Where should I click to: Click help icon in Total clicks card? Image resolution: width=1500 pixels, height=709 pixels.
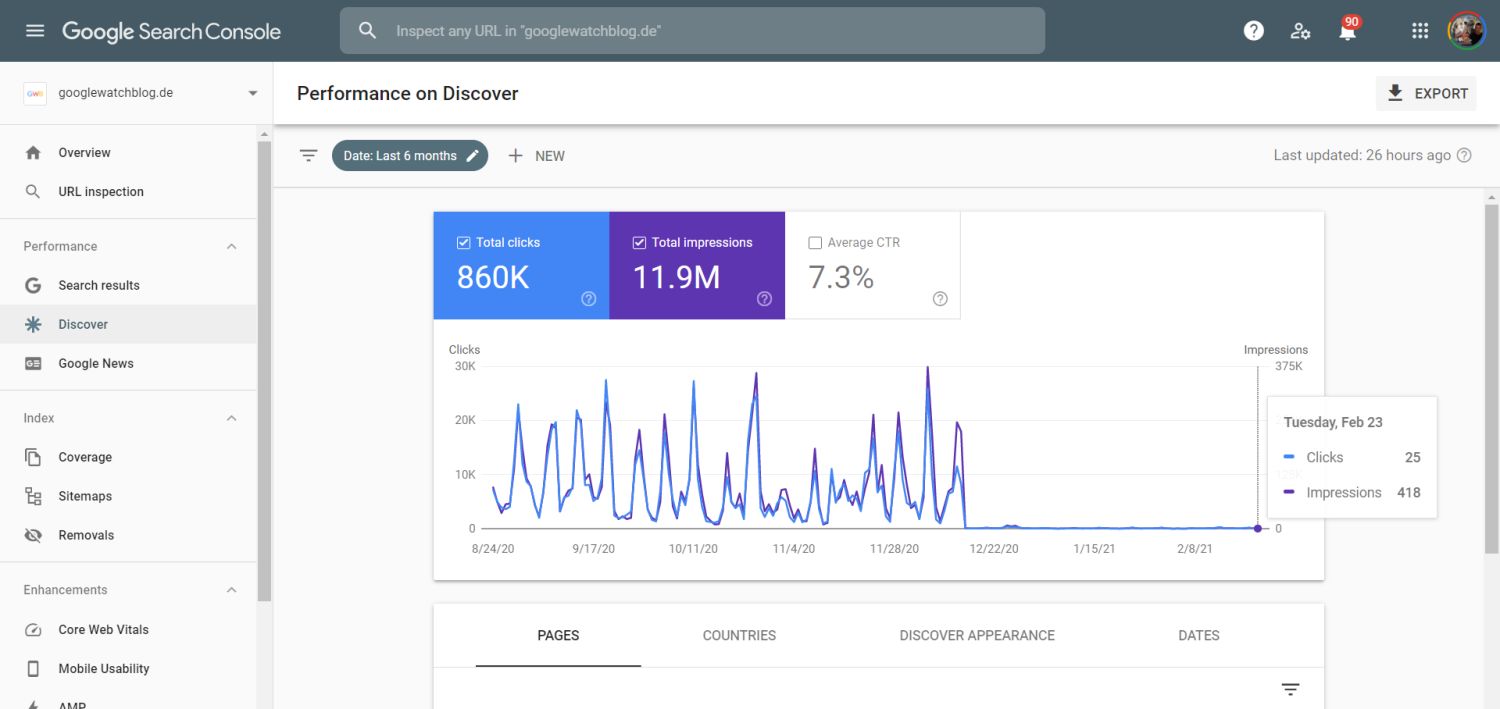coord(589,299)
